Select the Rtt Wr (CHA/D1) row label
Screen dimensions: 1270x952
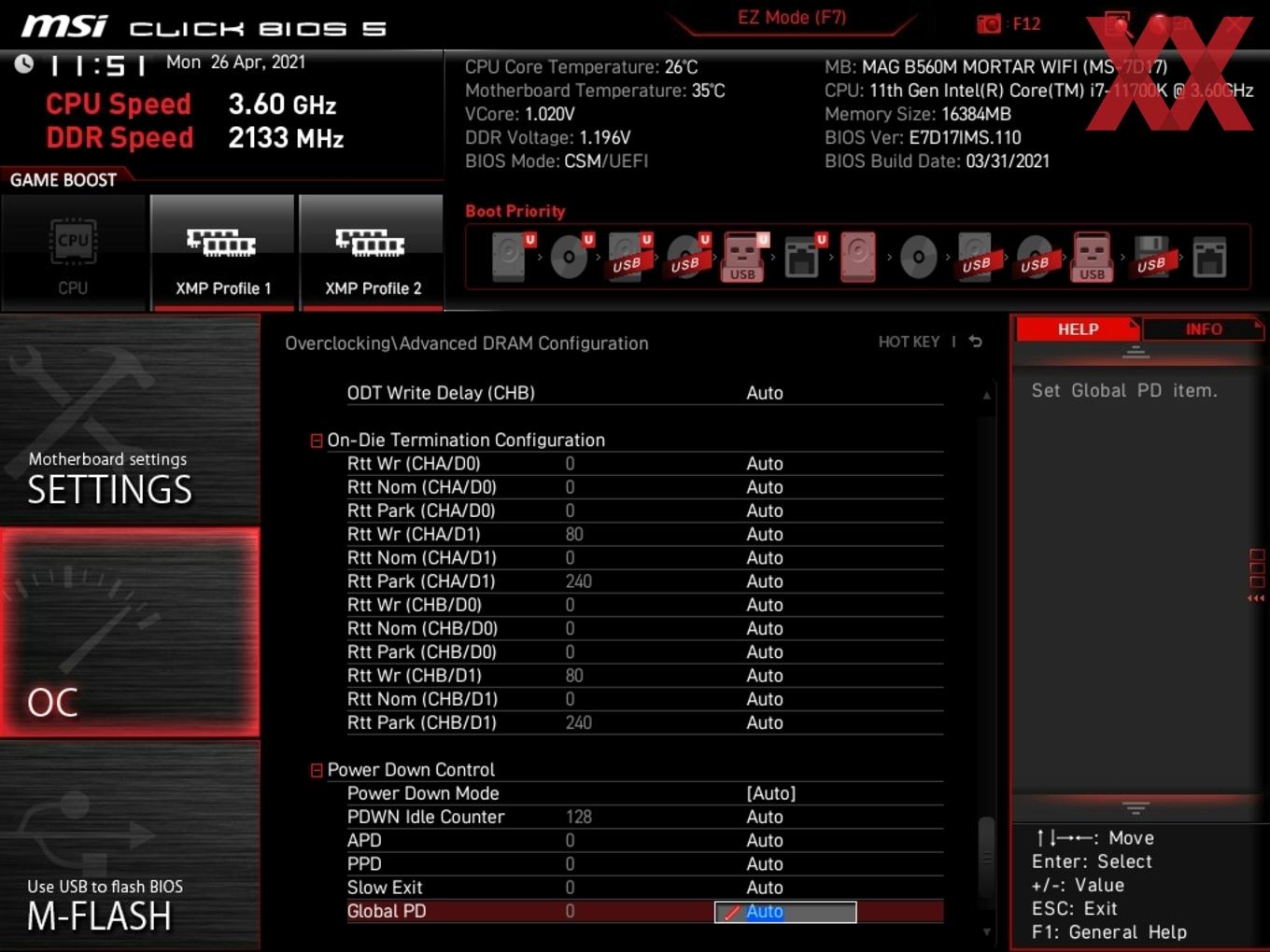click(x=414, y=534)
